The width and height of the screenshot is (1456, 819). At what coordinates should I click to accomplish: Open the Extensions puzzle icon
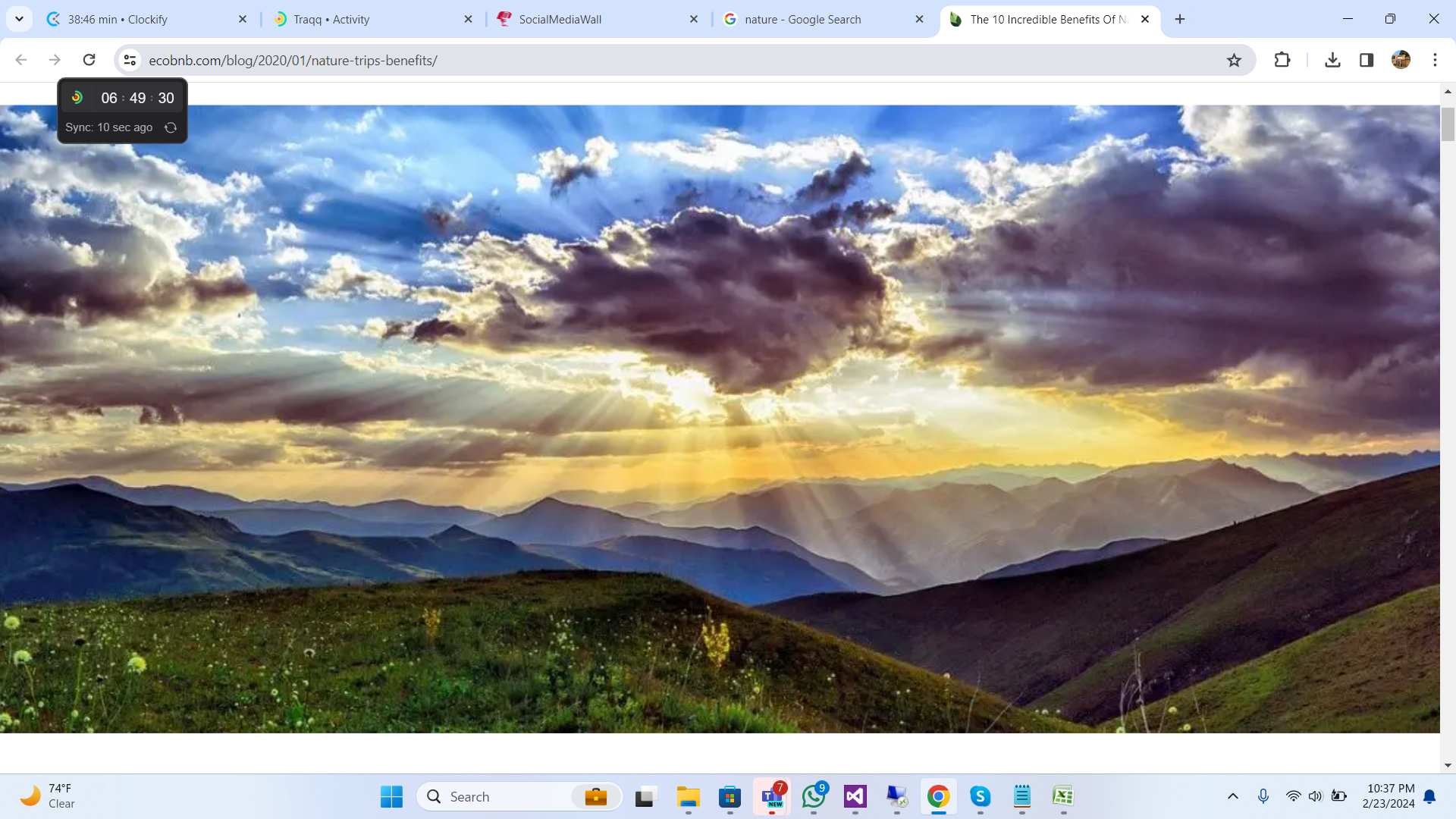pos(1282,60)
